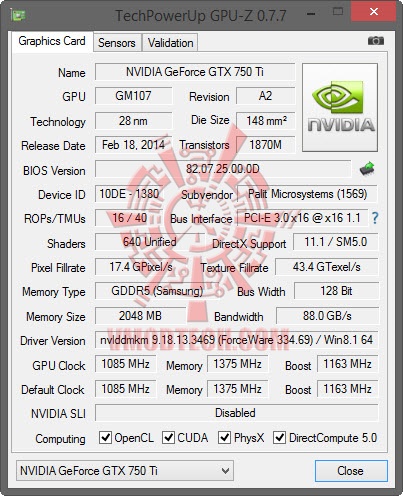Open the GPU selection dropdown
Viewport: 403px width, 496px height.
pos(125,471)
